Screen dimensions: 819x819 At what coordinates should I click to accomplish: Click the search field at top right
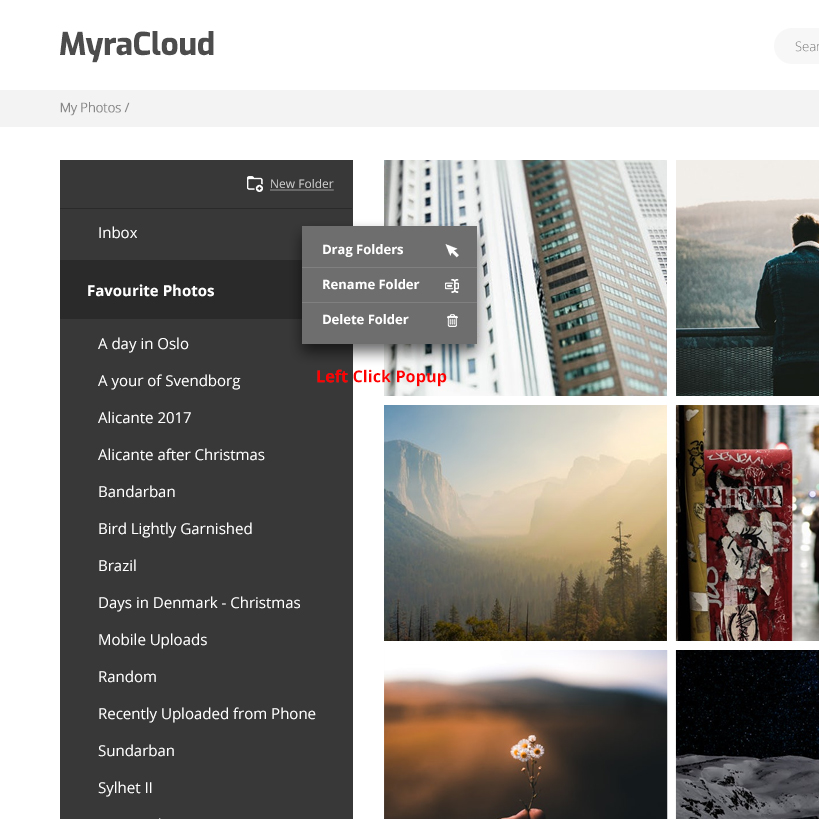pos(800,45)
